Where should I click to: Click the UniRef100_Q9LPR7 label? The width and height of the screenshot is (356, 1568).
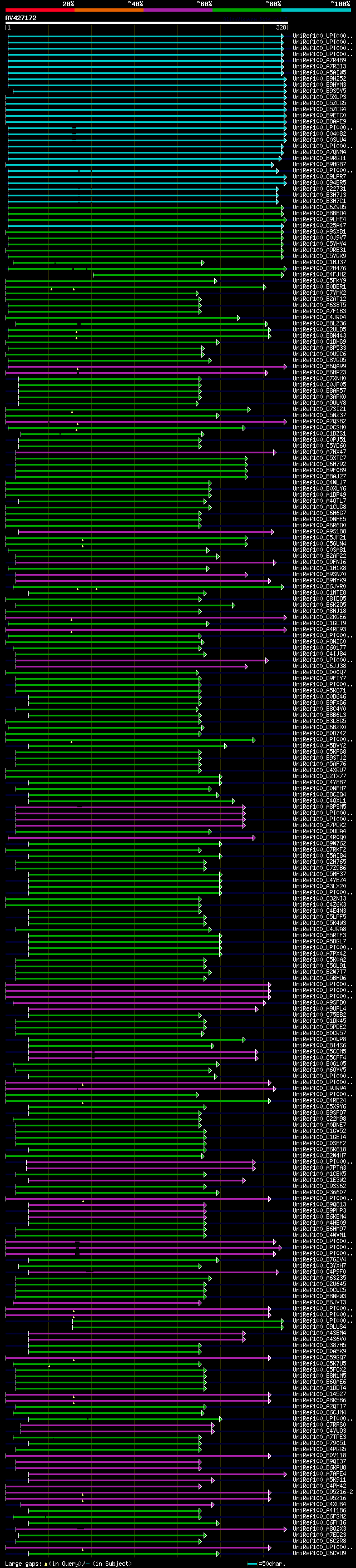pos(319,176)
